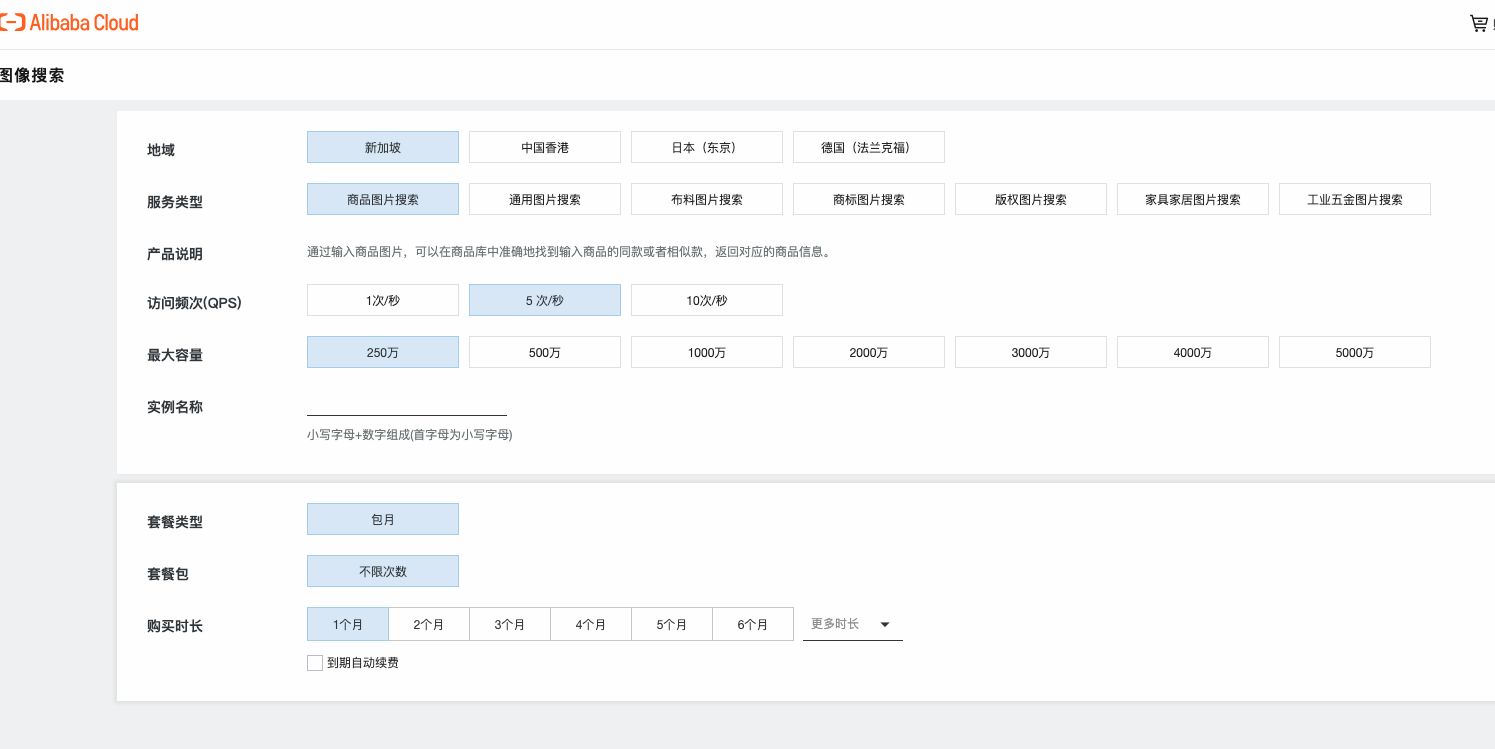Pick max capacity 500万
Viewport: 1495px width, 749px height.
[x=545, y=352]
